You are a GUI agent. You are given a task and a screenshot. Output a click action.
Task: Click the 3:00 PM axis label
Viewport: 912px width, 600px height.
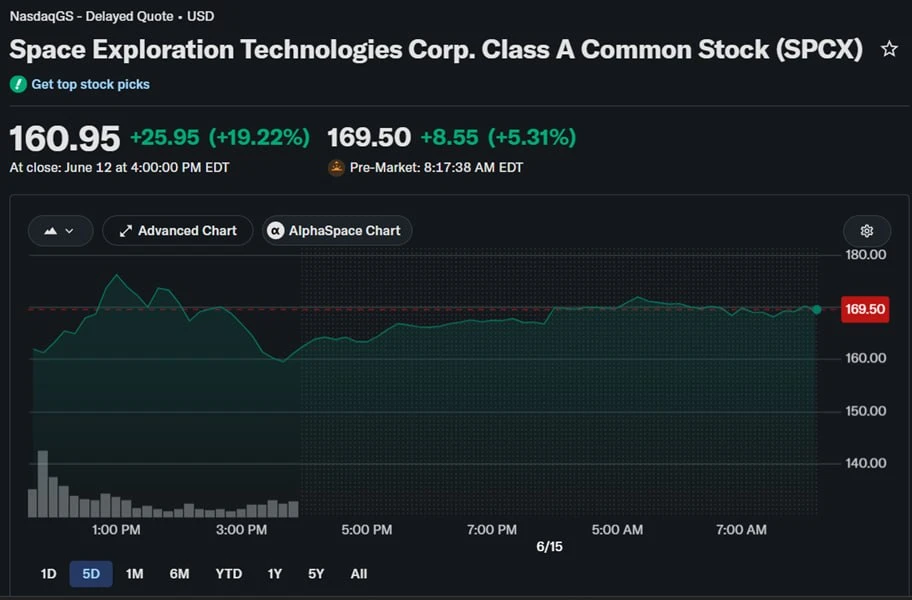point(241,530)
